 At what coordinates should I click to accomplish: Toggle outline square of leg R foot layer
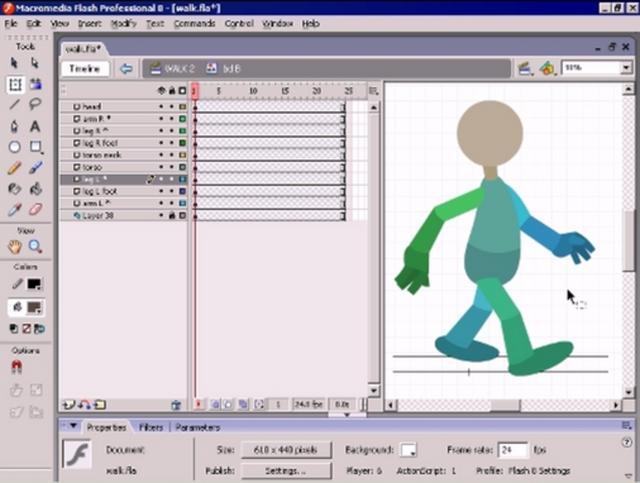coord(182,143)
